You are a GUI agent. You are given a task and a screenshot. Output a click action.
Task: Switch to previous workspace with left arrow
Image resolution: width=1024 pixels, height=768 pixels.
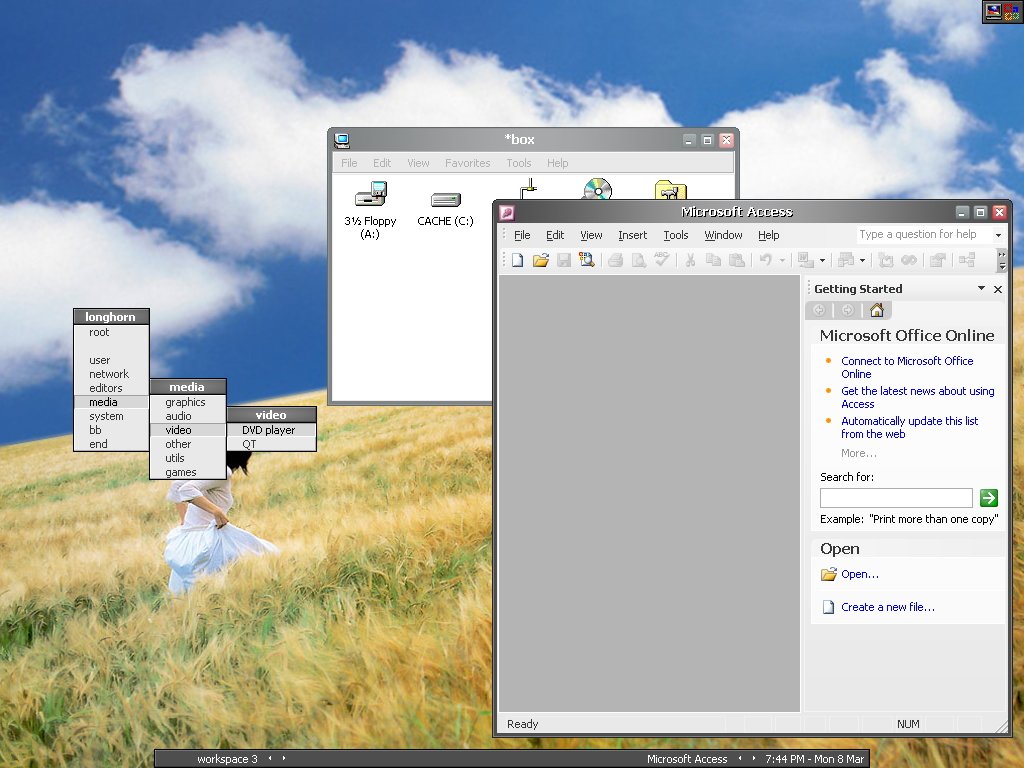(x=270, y=758)
